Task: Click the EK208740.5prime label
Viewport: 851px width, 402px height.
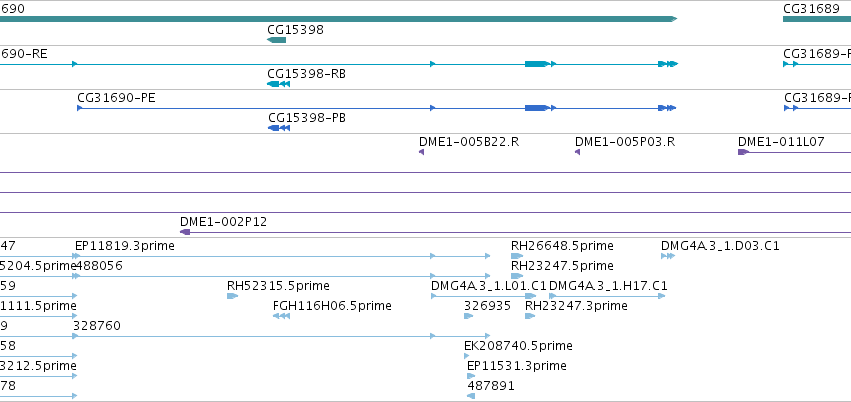Action: pos(518,346)
